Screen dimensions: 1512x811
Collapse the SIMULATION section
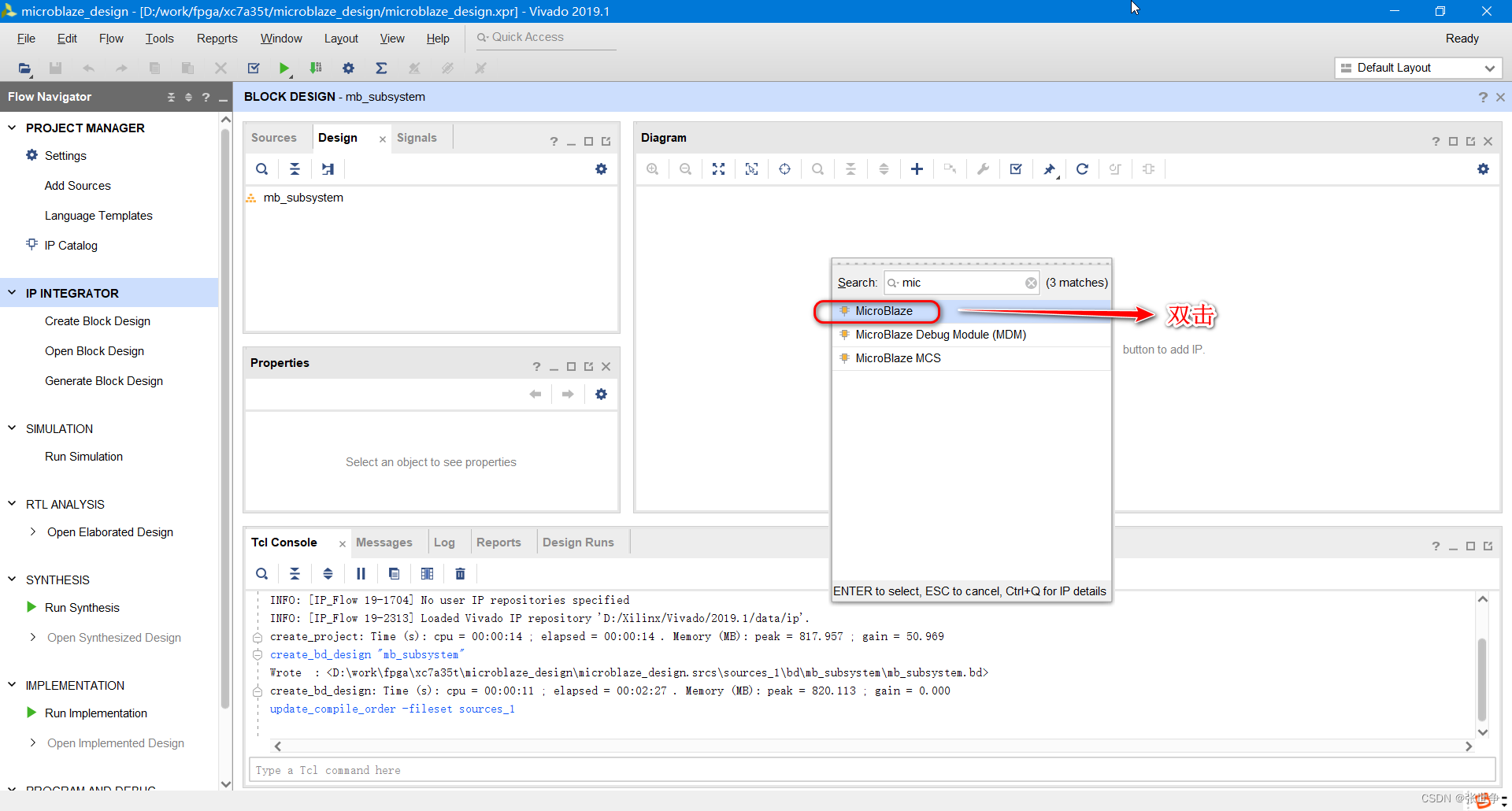12,428
